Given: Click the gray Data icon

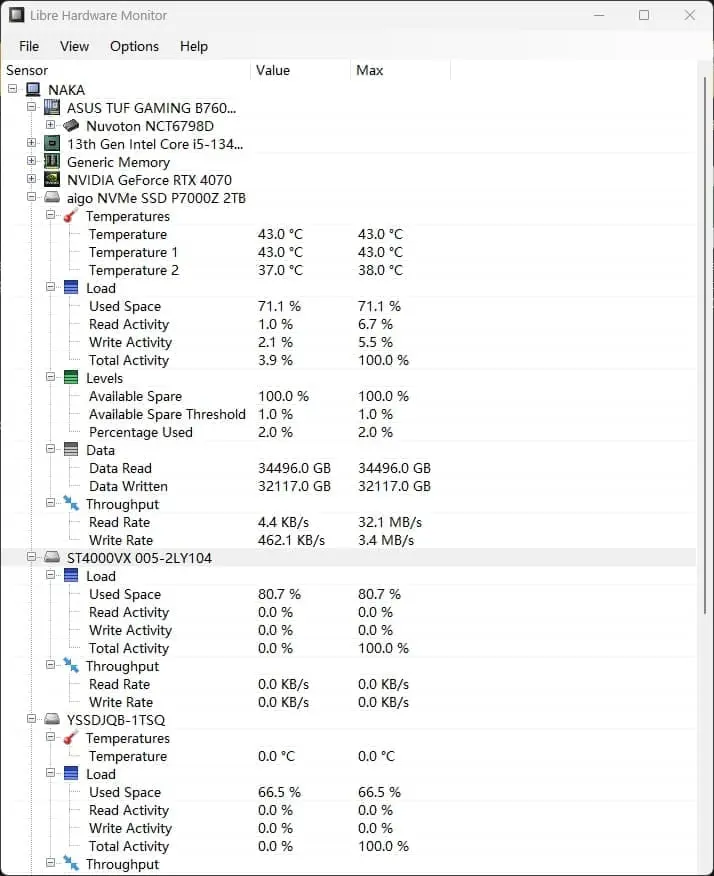Looking at the screenshot, I should [x=71, y=449].
